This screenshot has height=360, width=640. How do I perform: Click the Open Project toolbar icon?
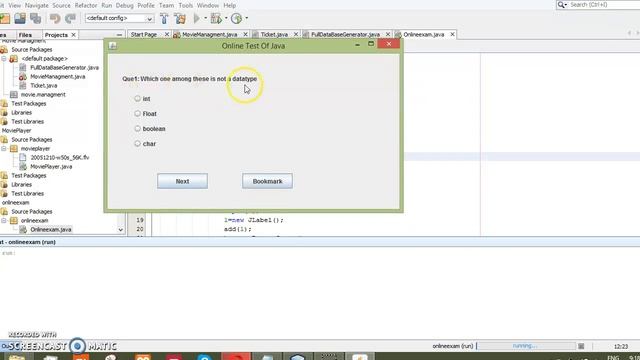pos(5,18)
